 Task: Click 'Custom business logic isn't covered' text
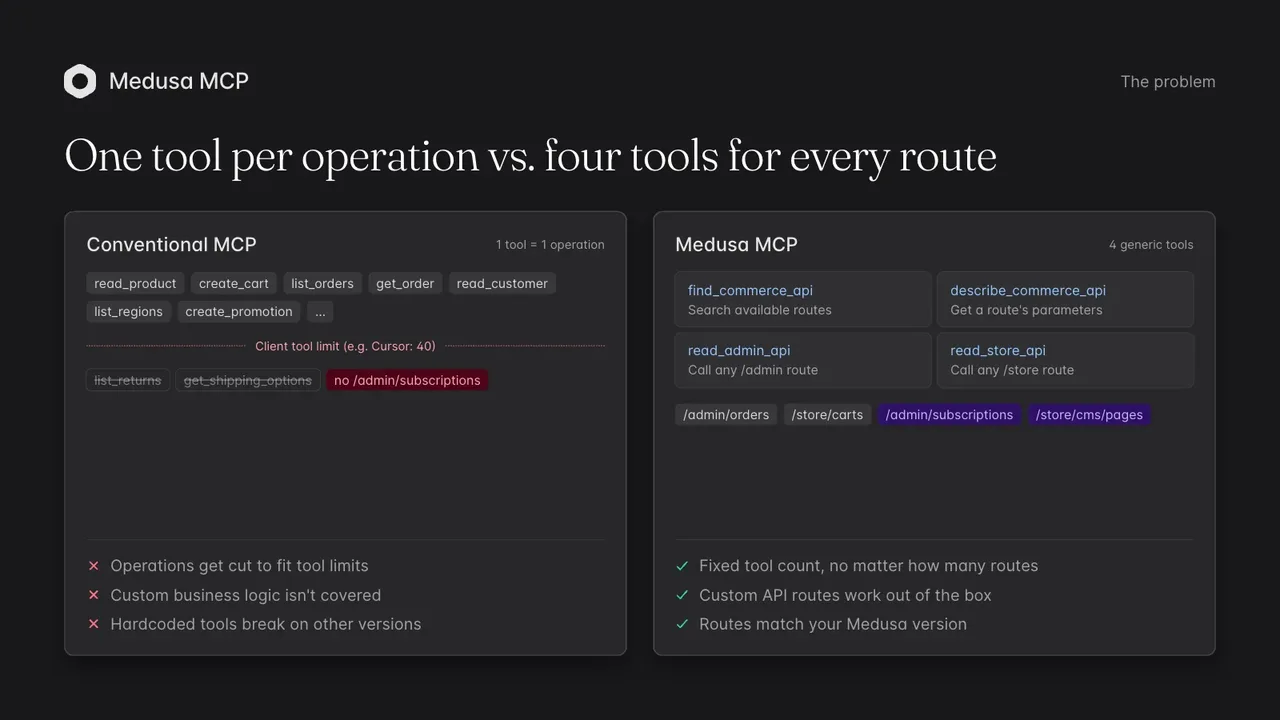pos(246,595)
